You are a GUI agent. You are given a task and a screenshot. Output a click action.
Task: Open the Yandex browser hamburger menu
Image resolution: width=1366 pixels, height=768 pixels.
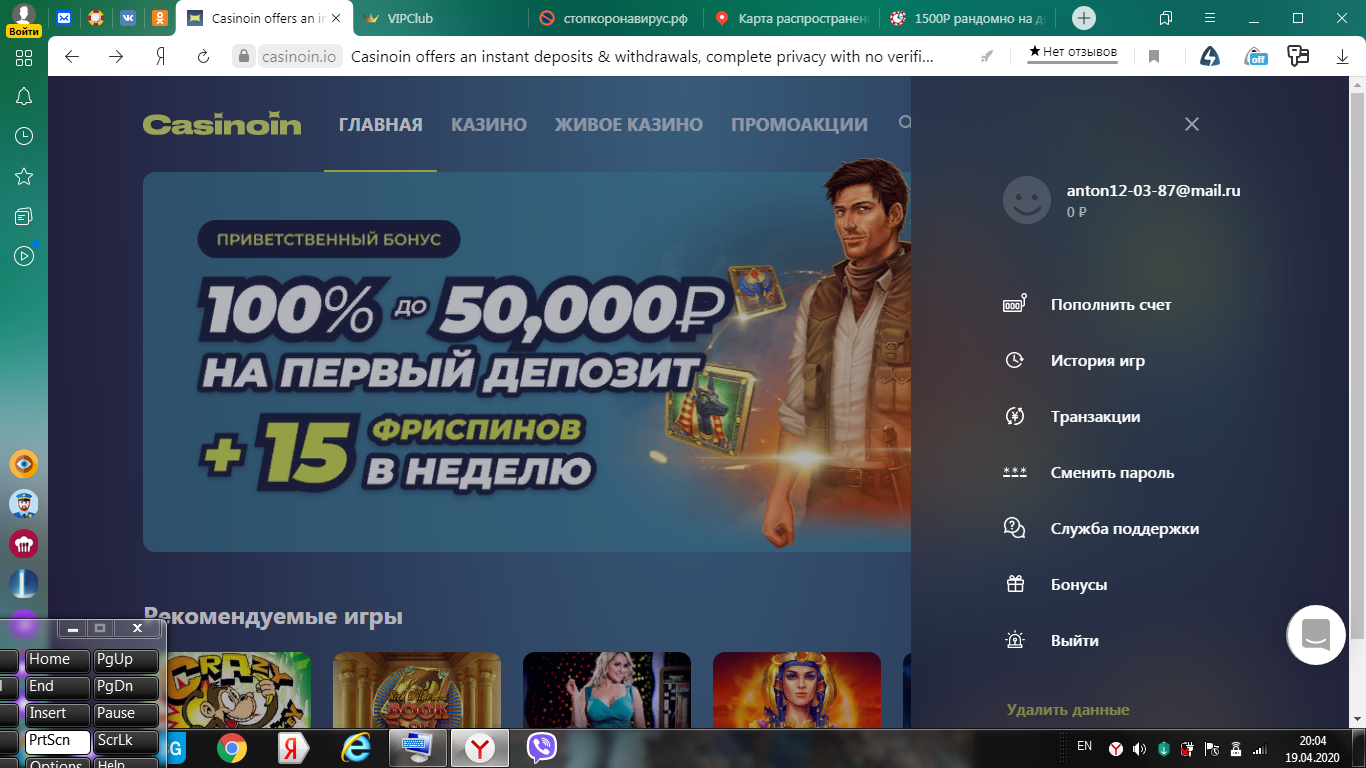point(1210,18)
